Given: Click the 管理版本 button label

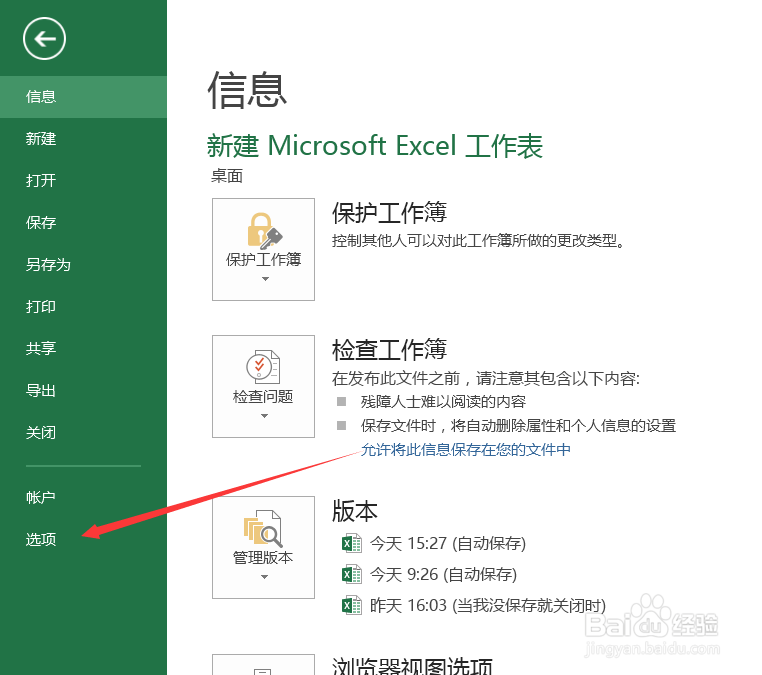Looking at the screenshot, I should point(263,557).
